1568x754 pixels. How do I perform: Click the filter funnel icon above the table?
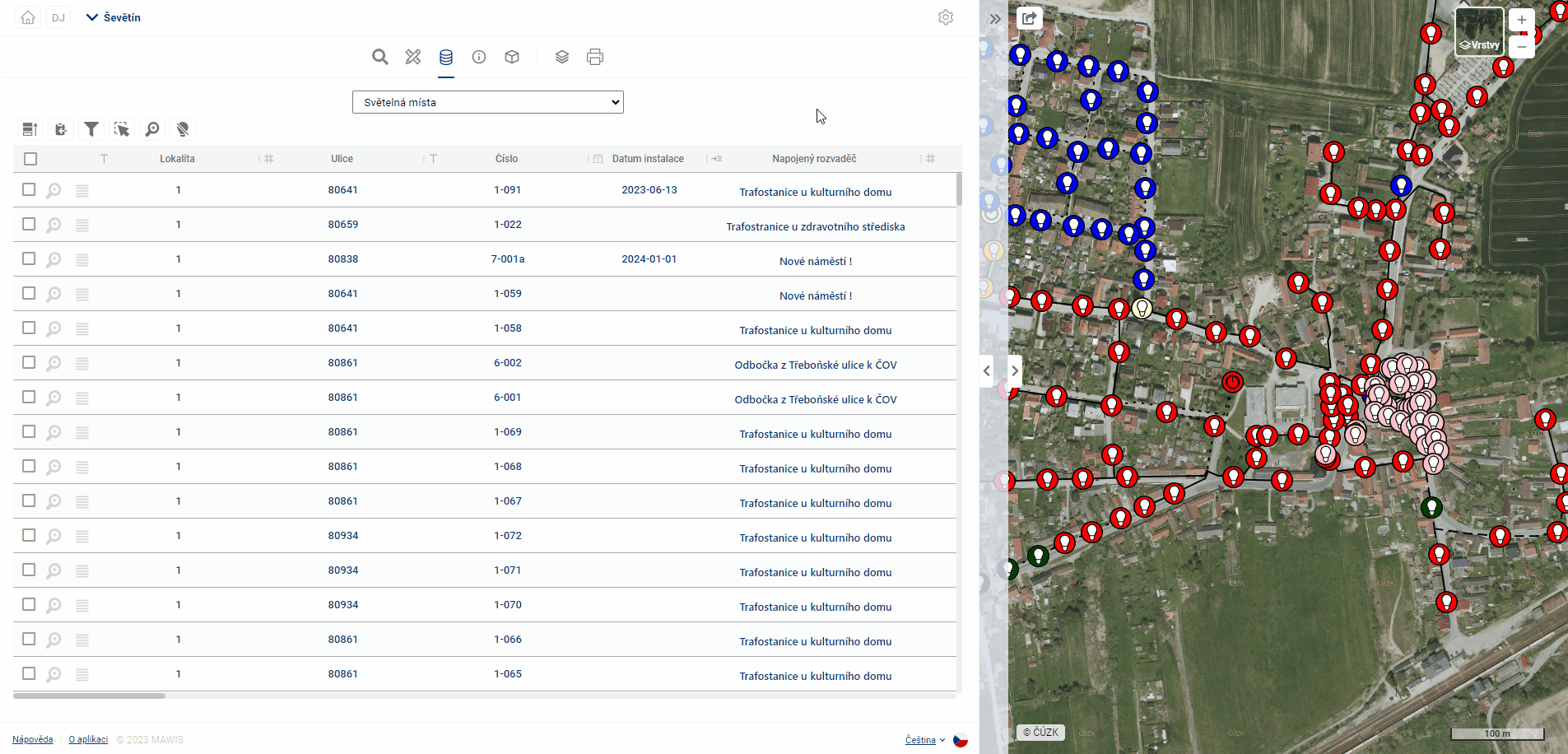(91, 129)
